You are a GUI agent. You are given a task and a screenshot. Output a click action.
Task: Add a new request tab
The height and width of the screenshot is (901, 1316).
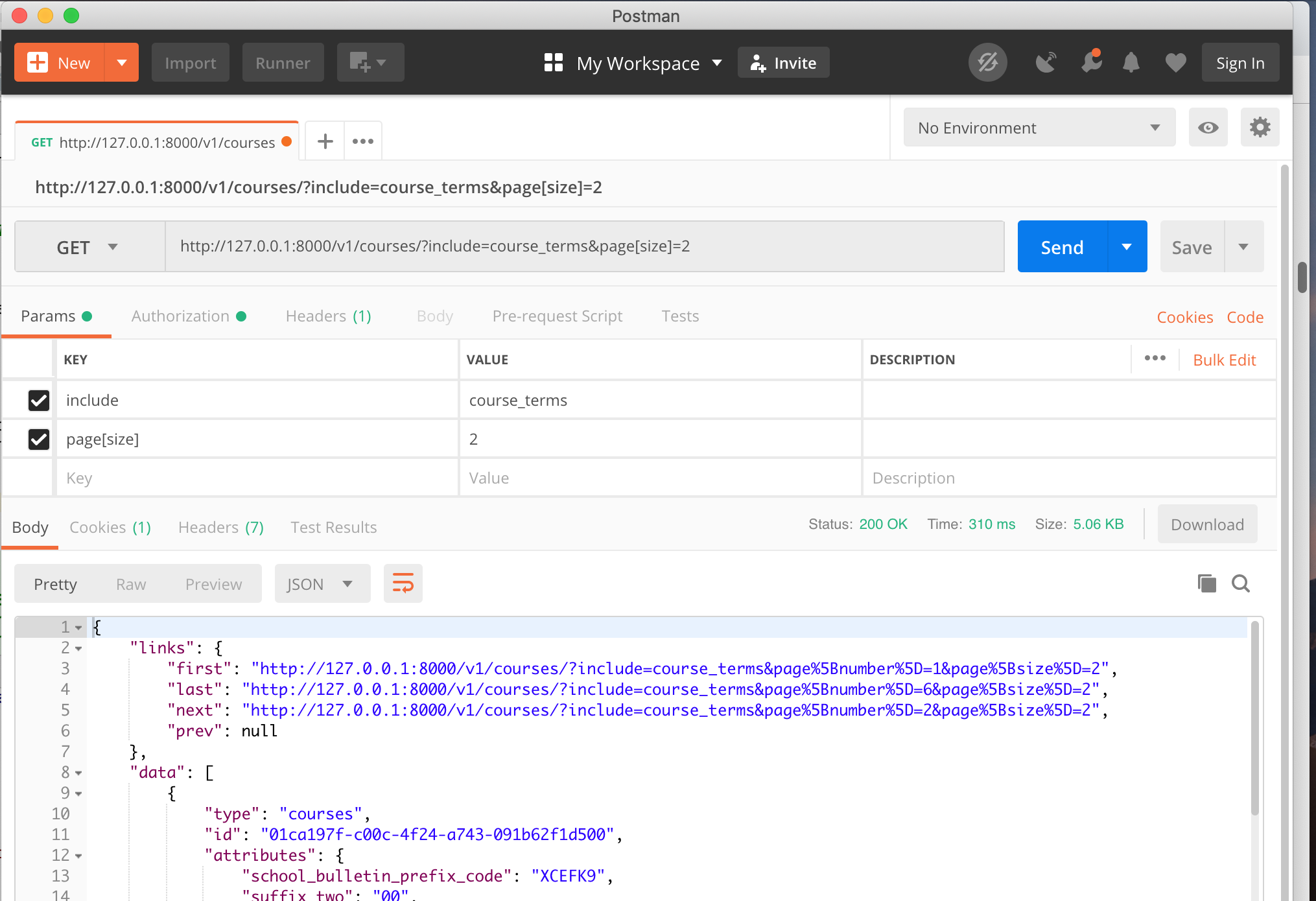tap(325, 141)
